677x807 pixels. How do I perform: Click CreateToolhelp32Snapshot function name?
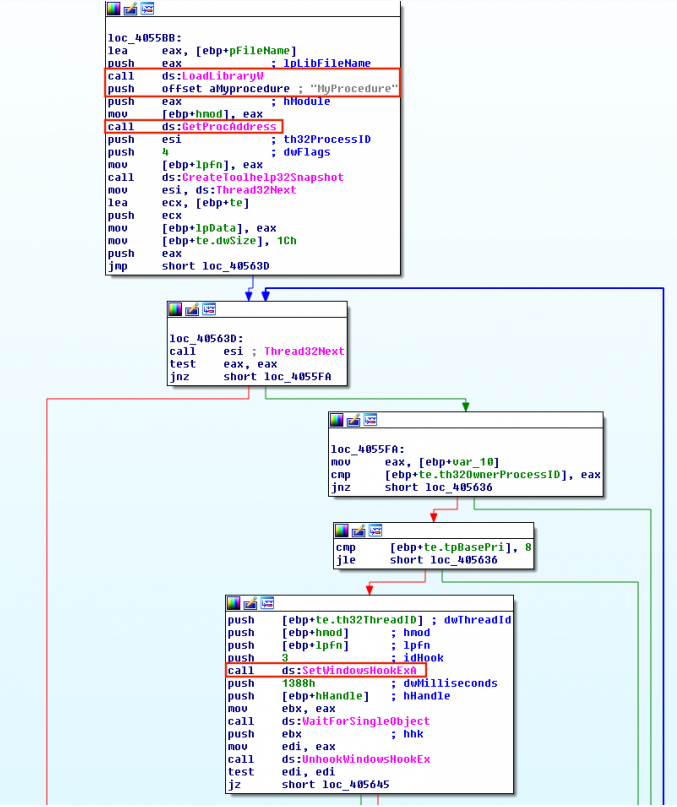tap(263, 177)
